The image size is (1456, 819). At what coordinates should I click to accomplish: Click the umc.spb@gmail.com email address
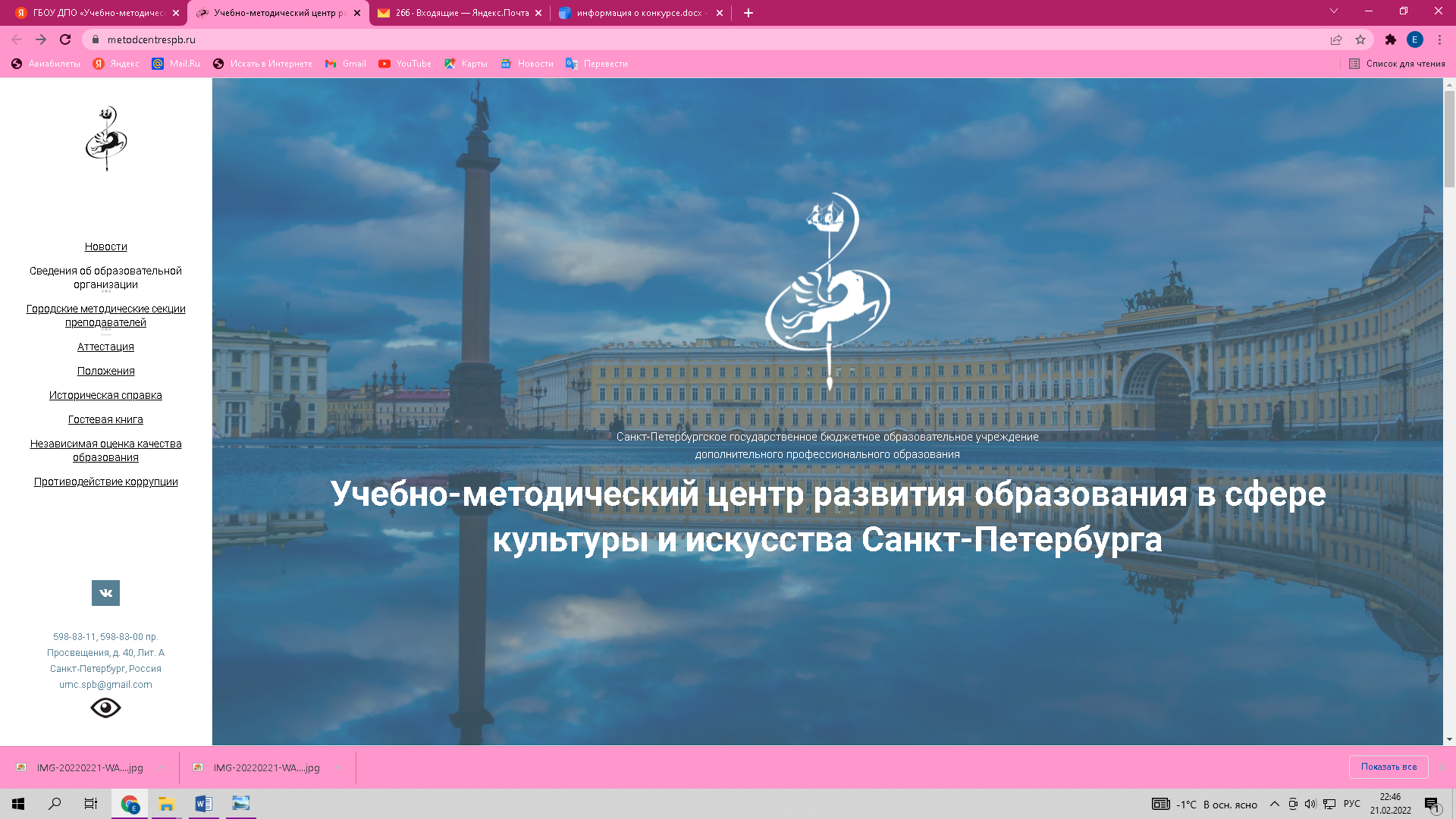(105, 684)
